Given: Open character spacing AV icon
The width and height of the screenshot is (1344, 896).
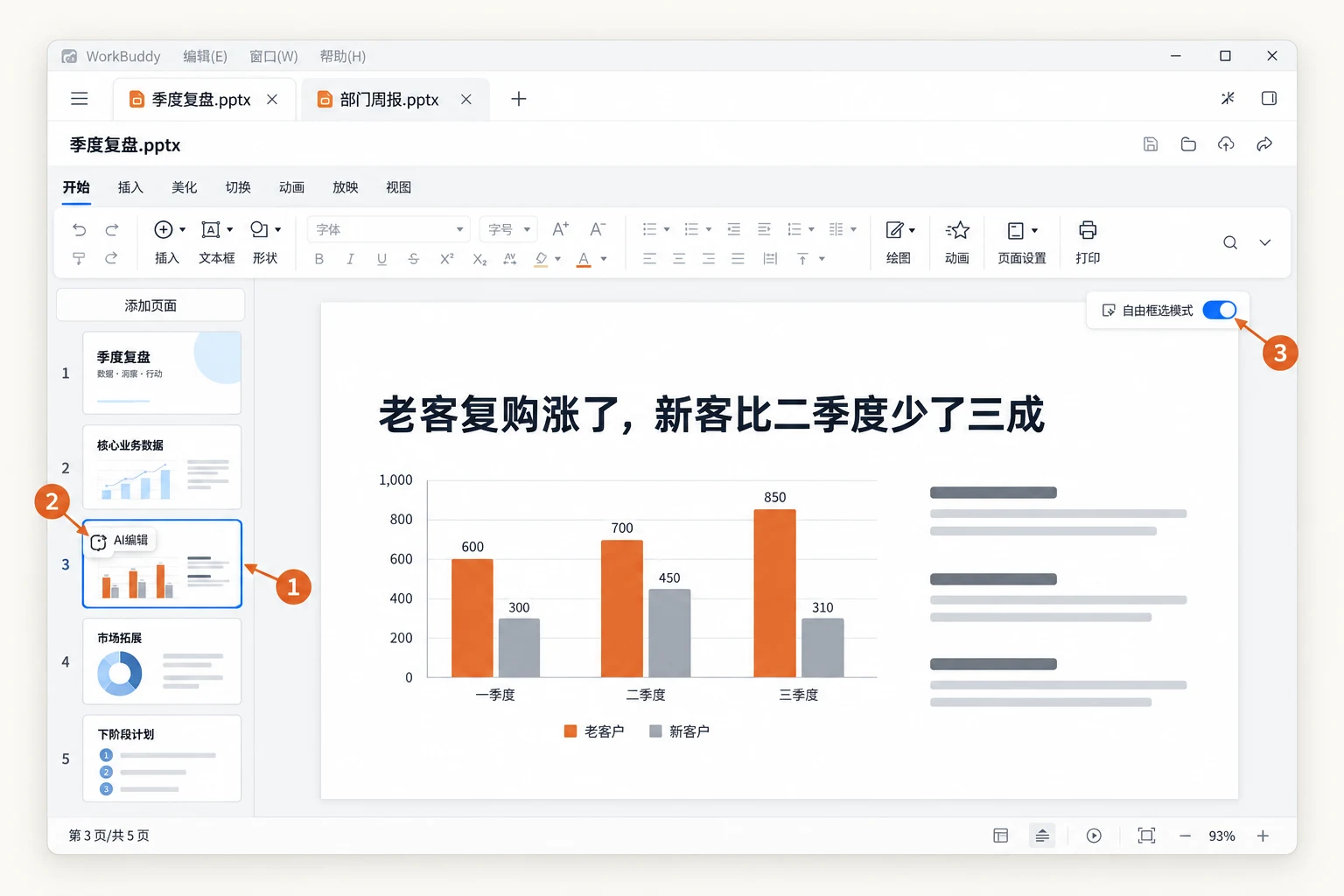Looking at the screenshot, I should tap(510, 259).
